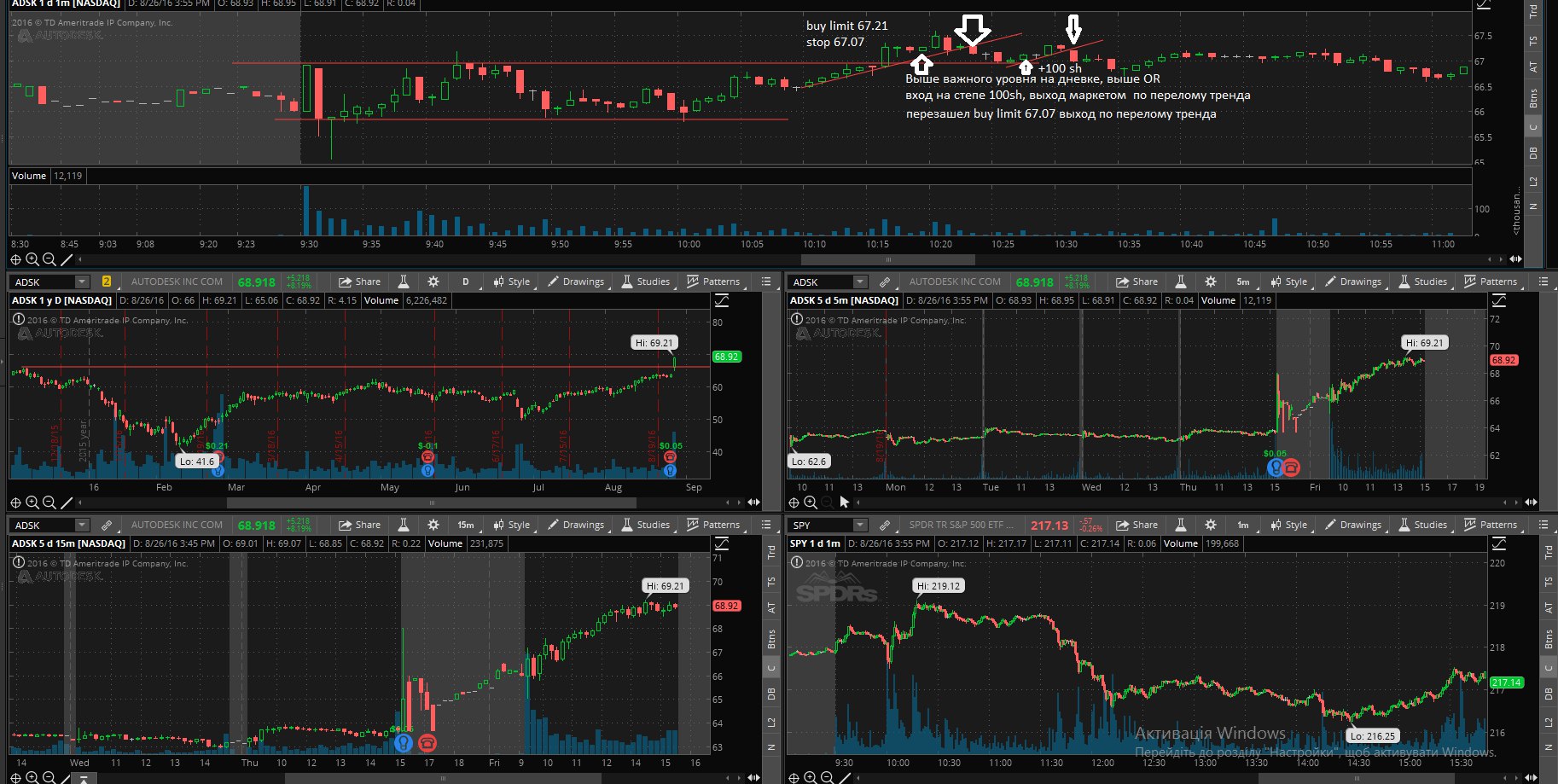Toggle C side button on ADSK 15m chart
Viewport: 1558px width, 784px height.
click(771, 667)
